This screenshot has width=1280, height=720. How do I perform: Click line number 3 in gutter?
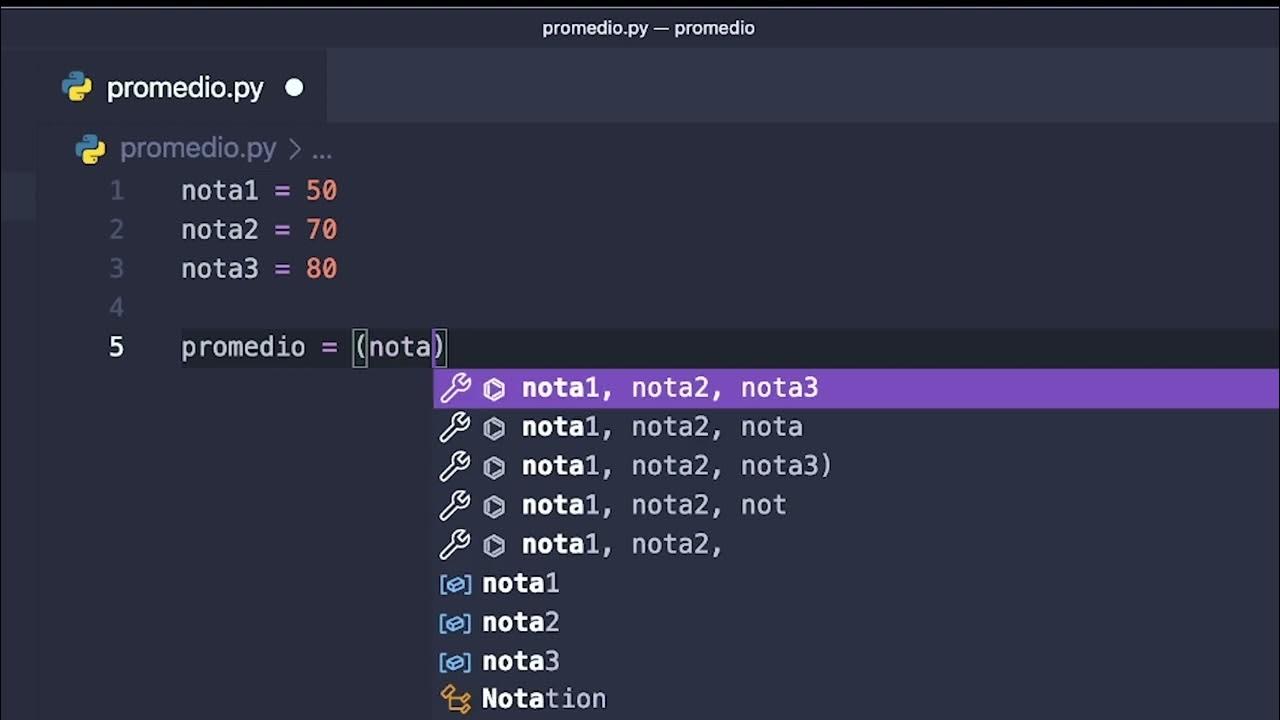tap(117, 268)
